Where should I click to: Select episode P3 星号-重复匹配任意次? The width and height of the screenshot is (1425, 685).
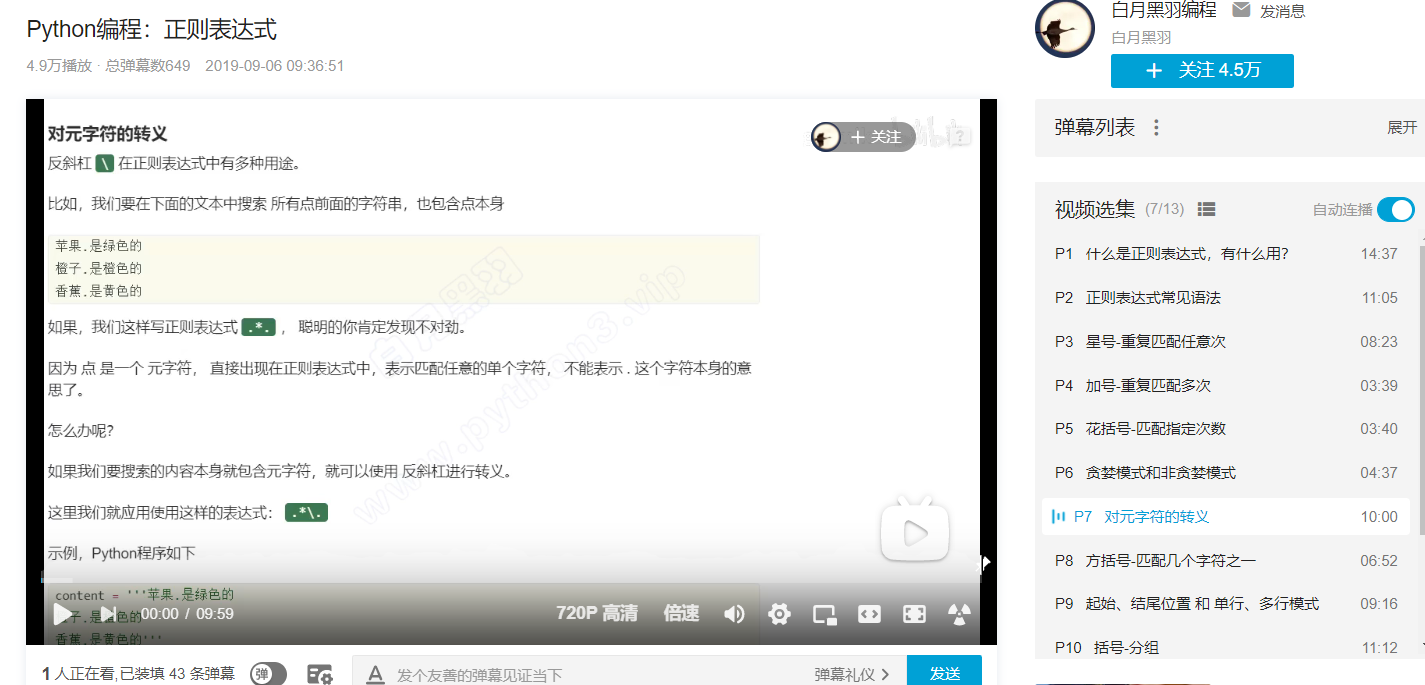tap(1226, 342)
